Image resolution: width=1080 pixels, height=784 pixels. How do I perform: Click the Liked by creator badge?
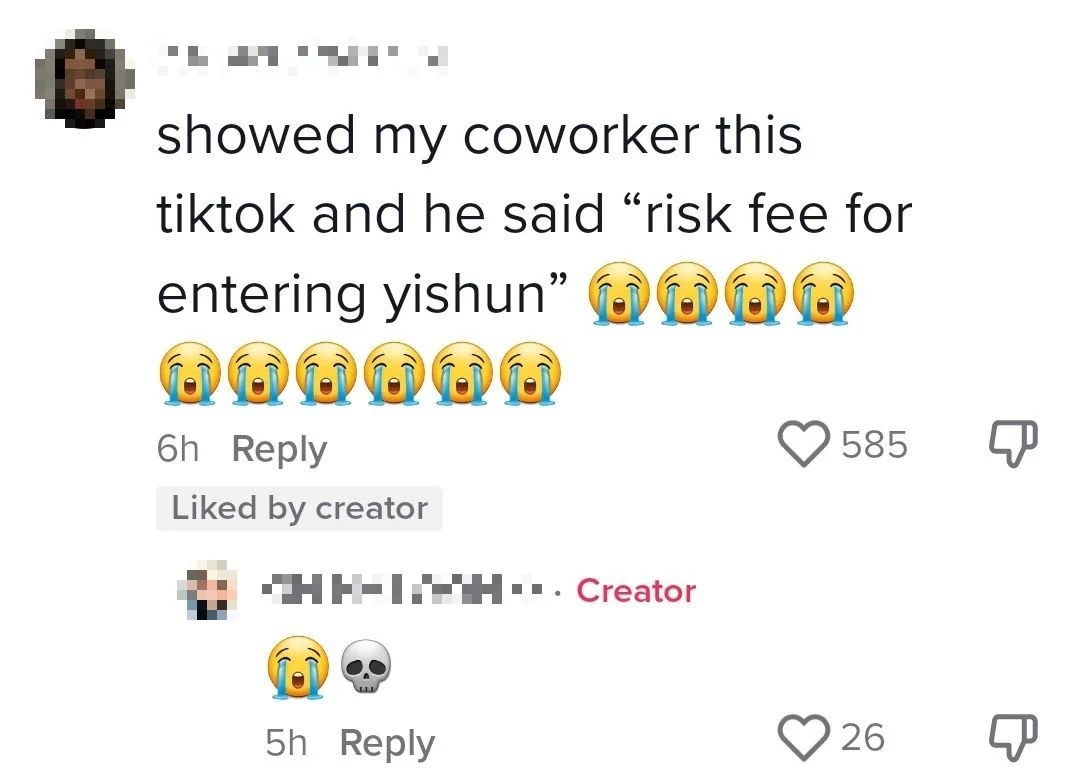(299, 508)
